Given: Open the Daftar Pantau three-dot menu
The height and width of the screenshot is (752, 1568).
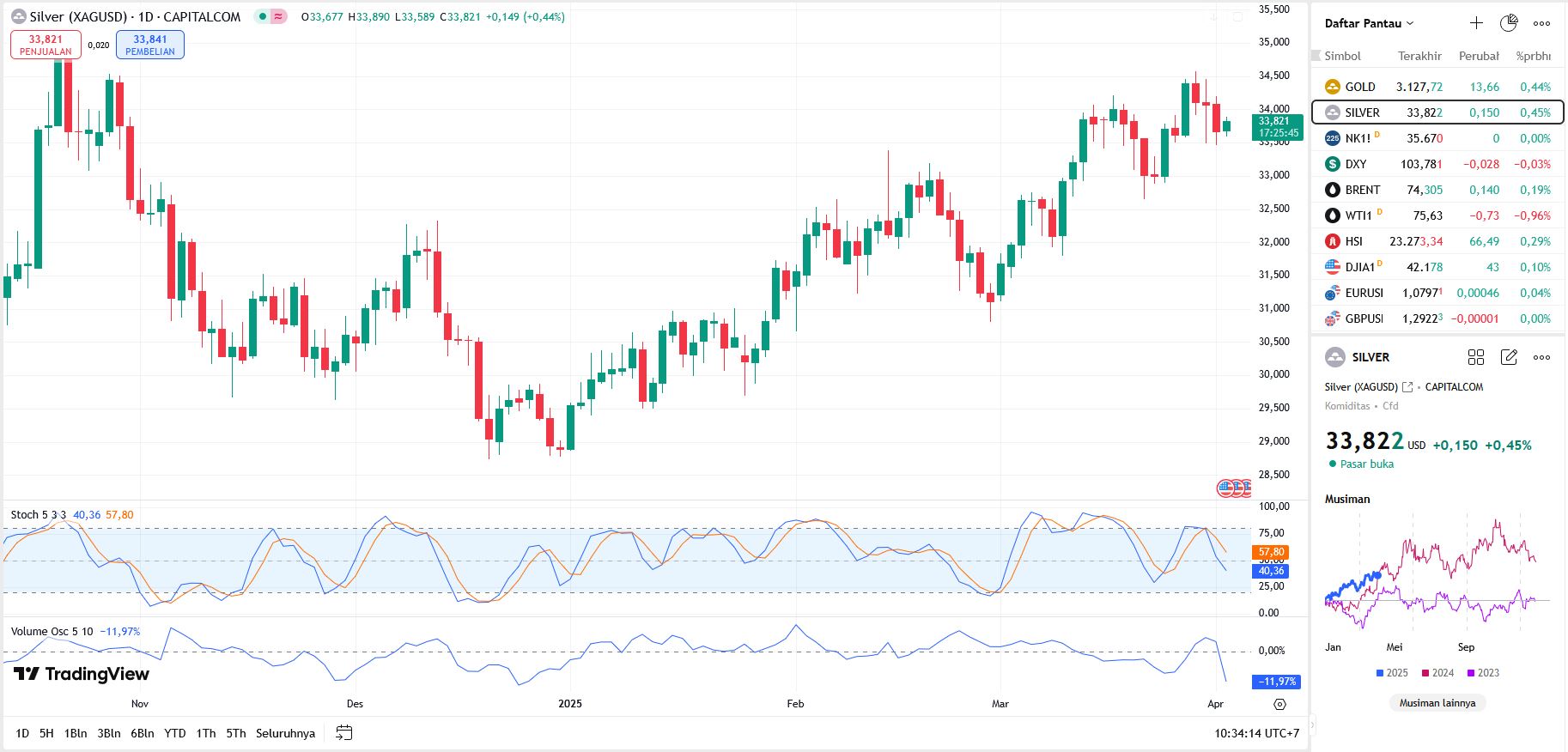Looking at the screenshot, I should (x=1541, y=23).
